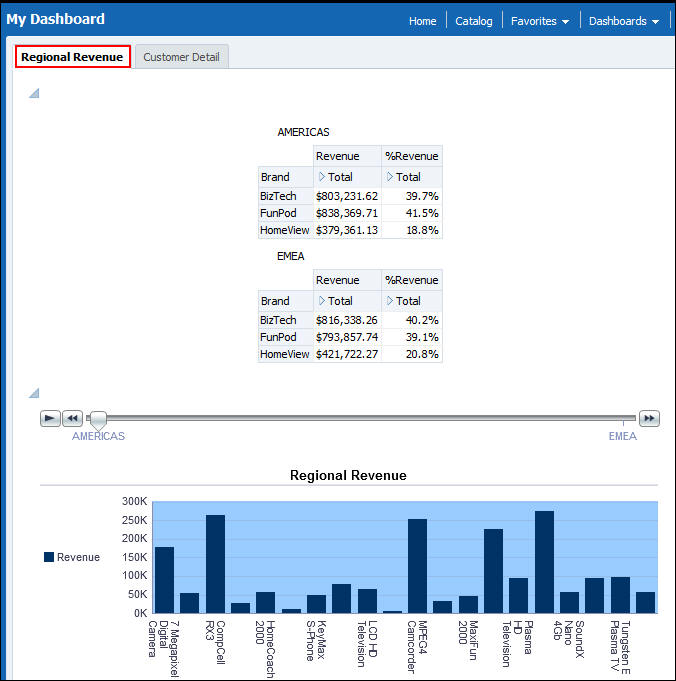This screenshot has width=676, height=681.
Task: Click the Revenue legend color swatch
Action: pyautogui.click(x=49, y=557)
